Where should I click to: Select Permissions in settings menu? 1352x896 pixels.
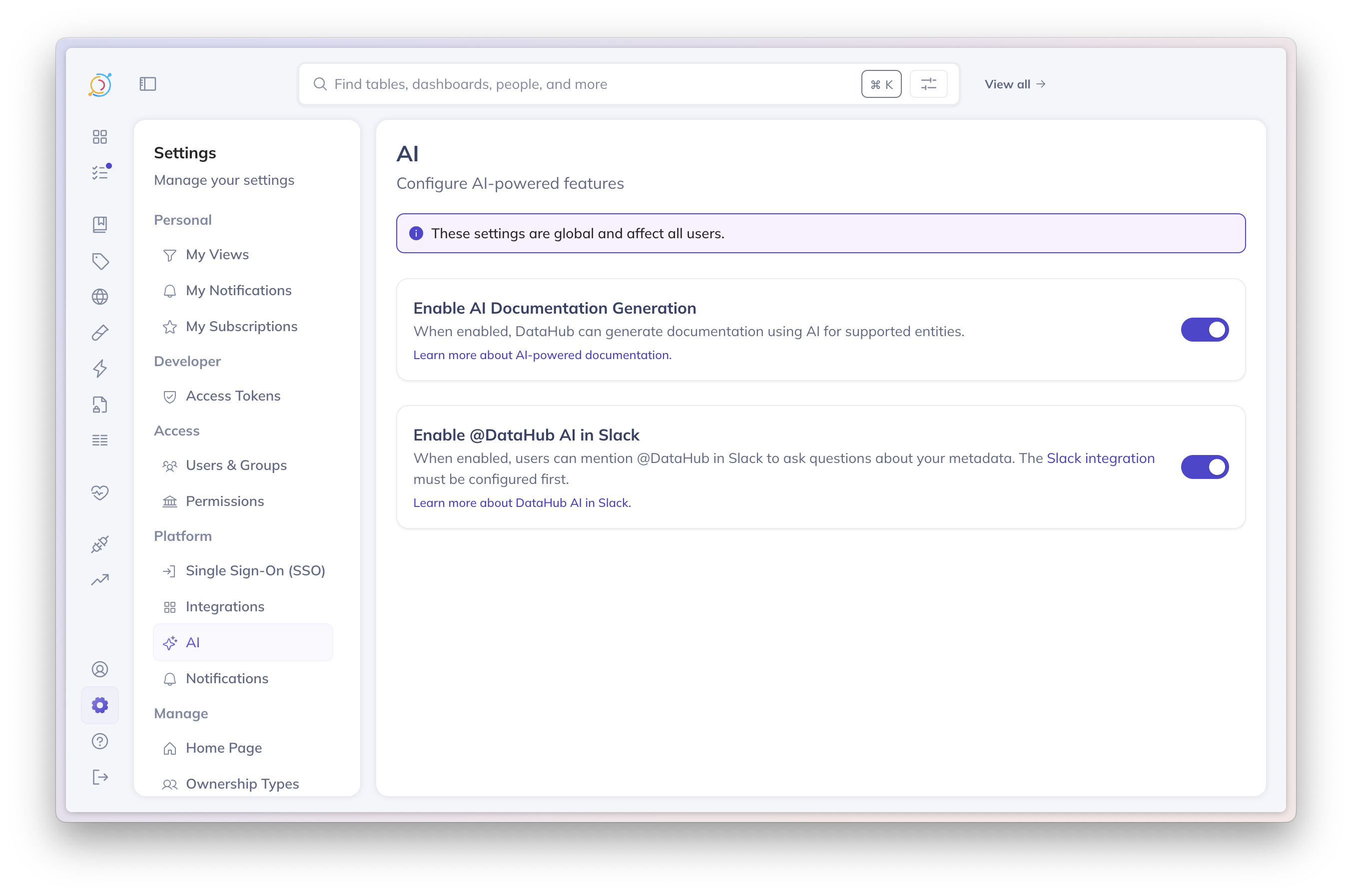pos(225,501)
